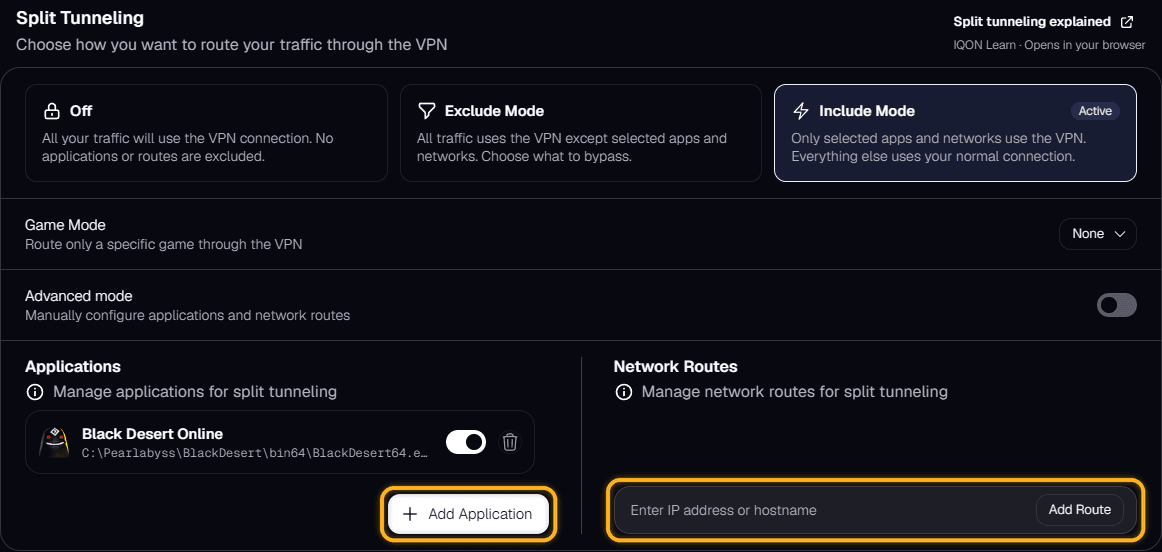Screen dimensions: 1162x552
Task: Select the Exclude Mode card
Action: coord(581,133)
